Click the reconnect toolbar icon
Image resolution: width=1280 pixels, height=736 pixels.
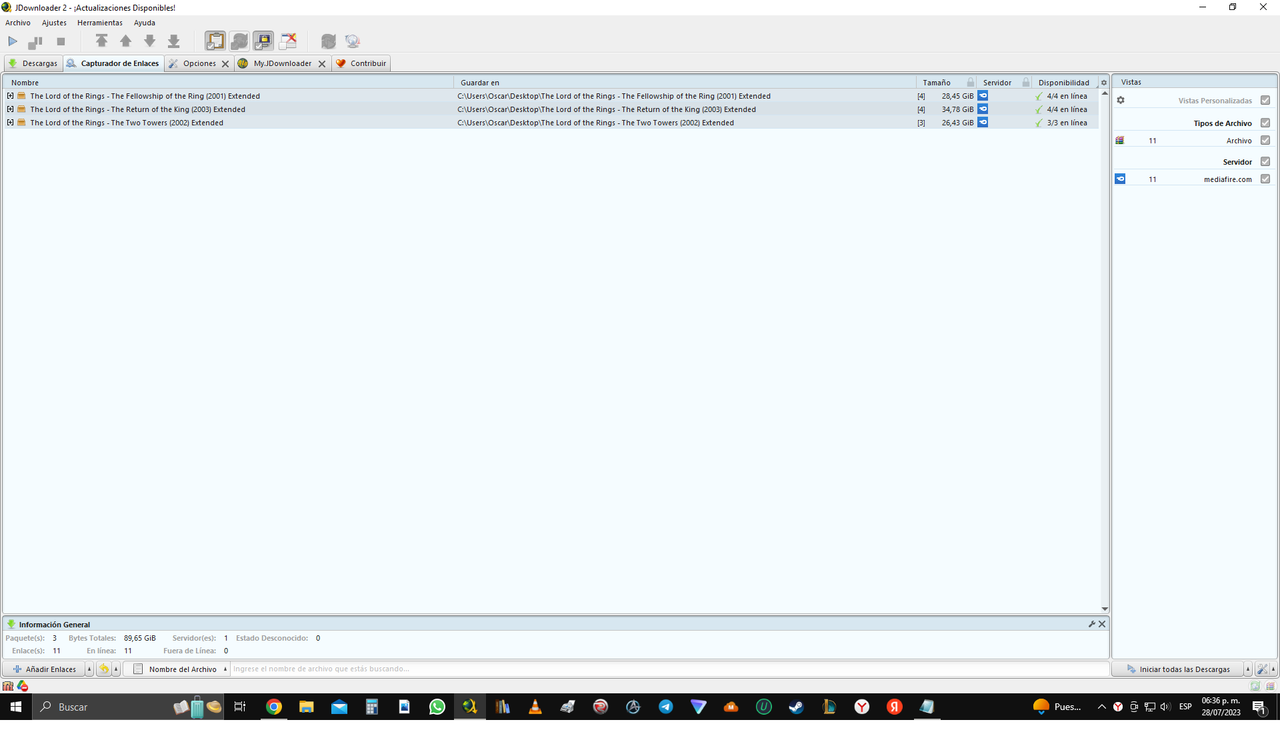(x=328, y=41)
